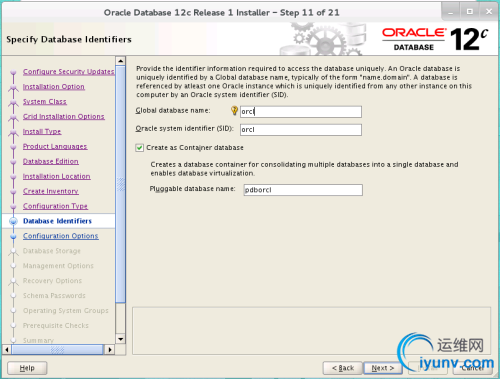The image size is (500, 379).
Task: Close the installer window
Action: (x=489, y=12)
